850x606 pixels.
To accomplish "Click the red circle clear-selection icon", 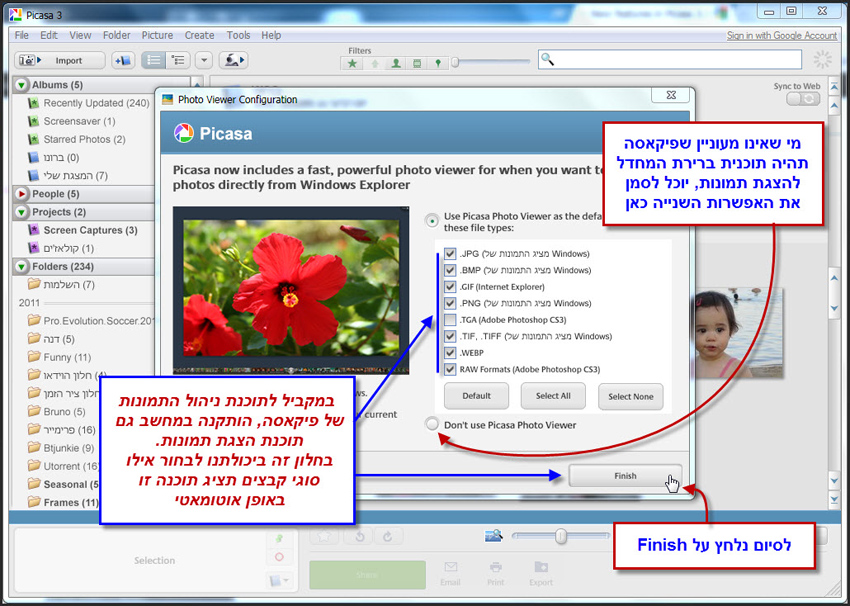I will point(279,557).
